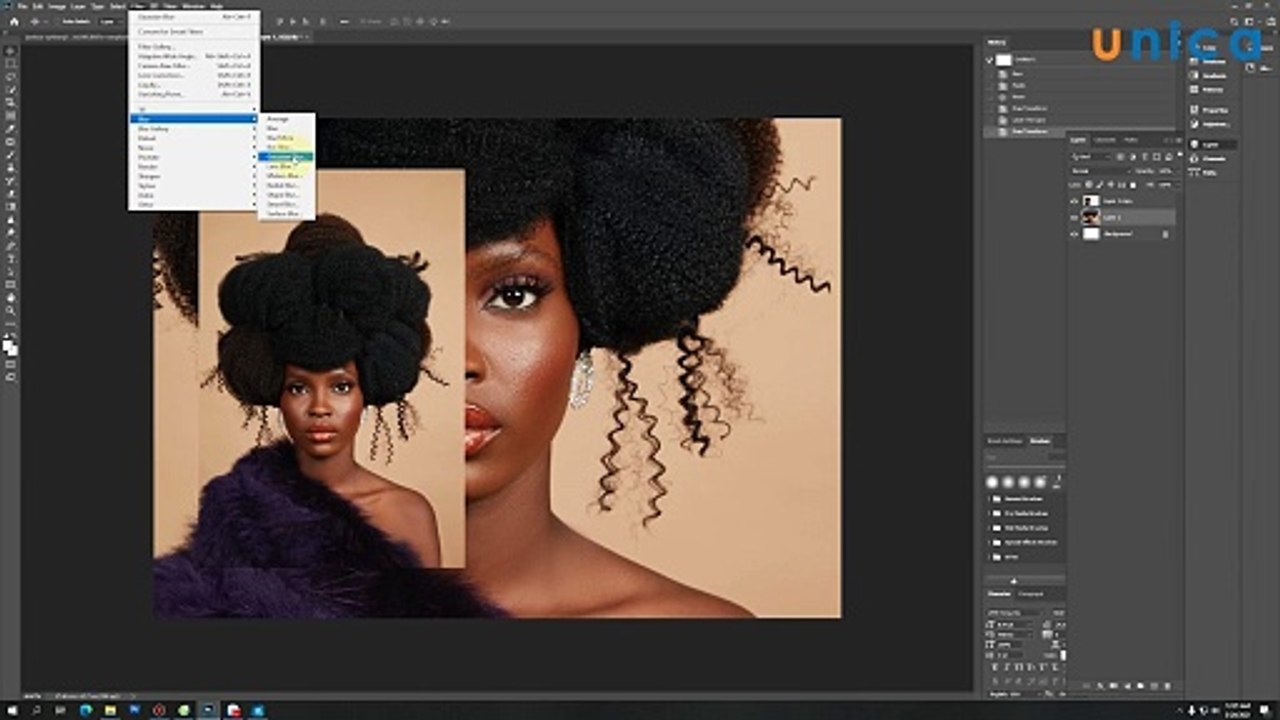Viewport: 1280px width, 720px height.
Task: Select the Crop tool
Action: coord(11,102)
